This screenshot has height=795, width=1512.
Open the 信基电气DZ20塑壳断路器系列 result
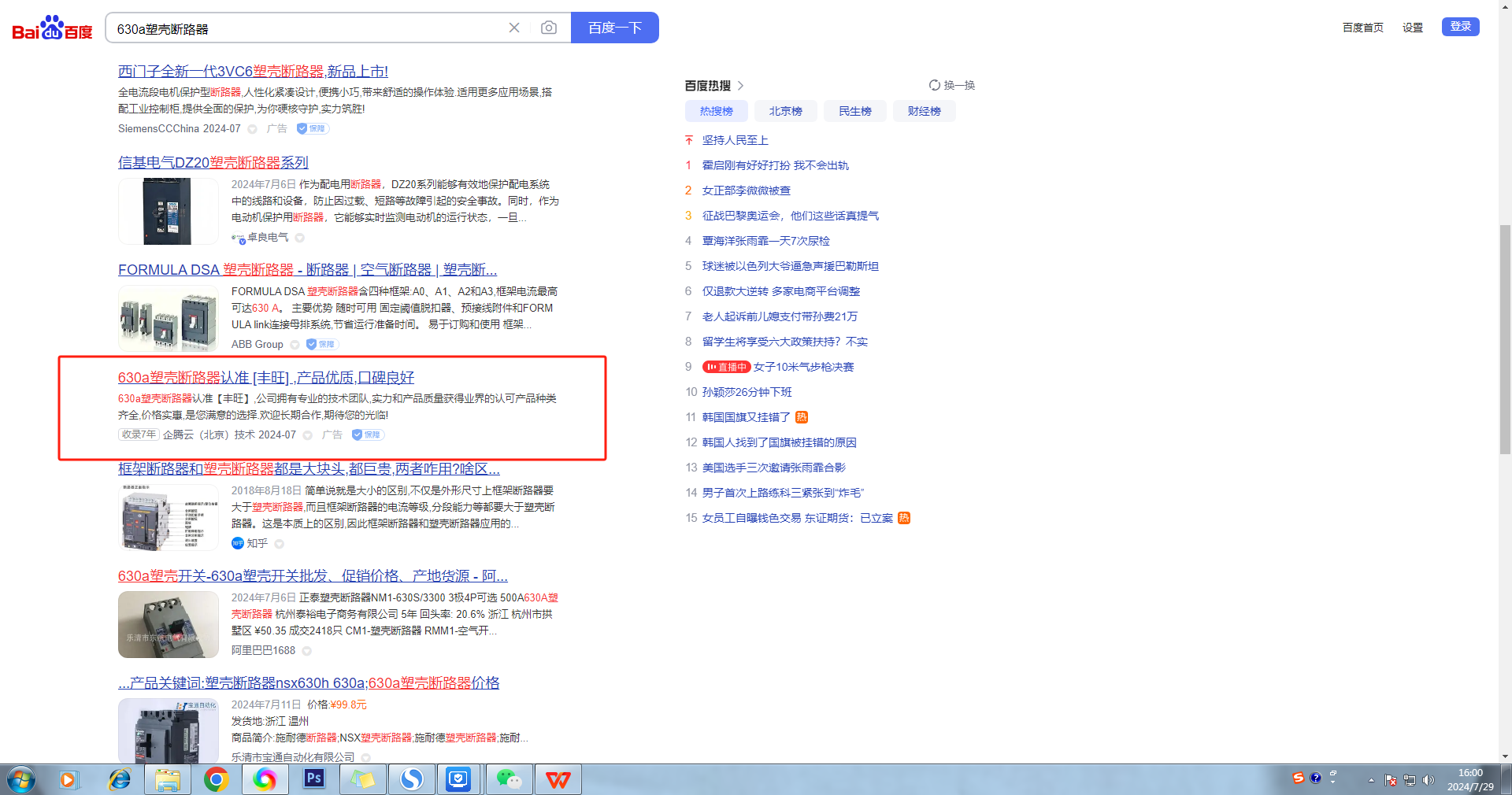click(x=213, y=162)
